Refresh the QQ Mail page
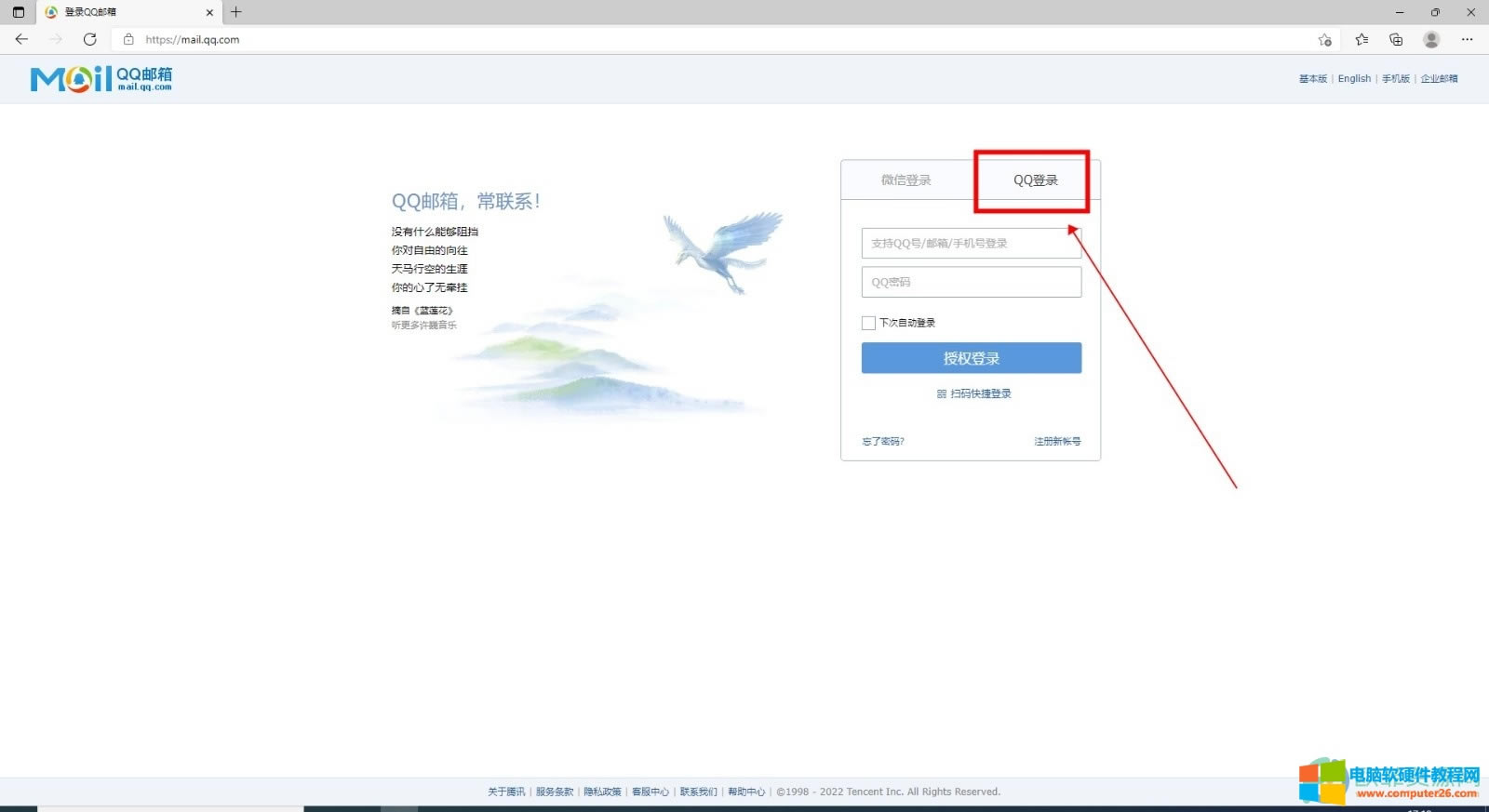Image resolution: width=1489 pixels, height=812 pixels. (89, 39)
